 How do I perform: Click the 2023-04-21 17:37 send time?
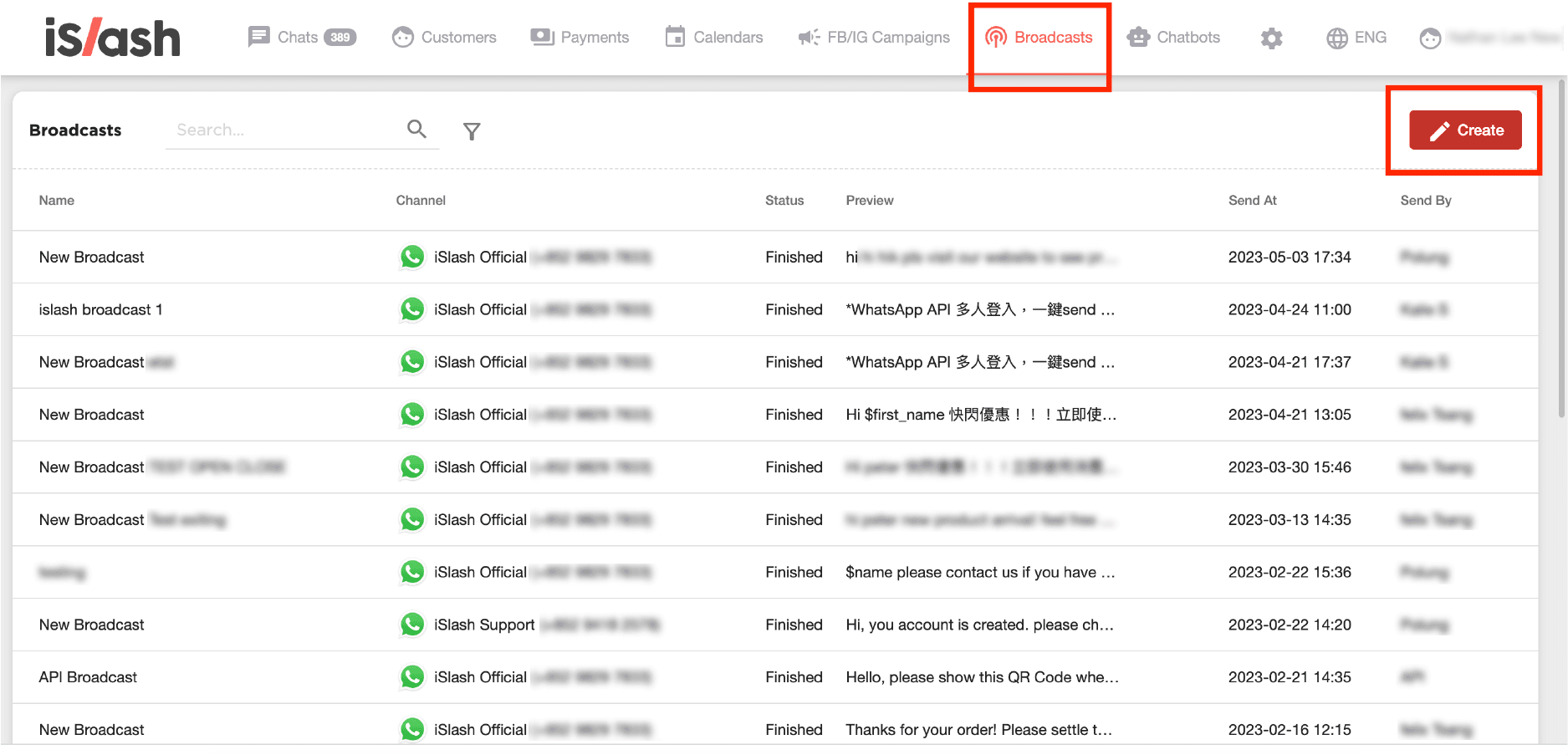point(1290,362)
